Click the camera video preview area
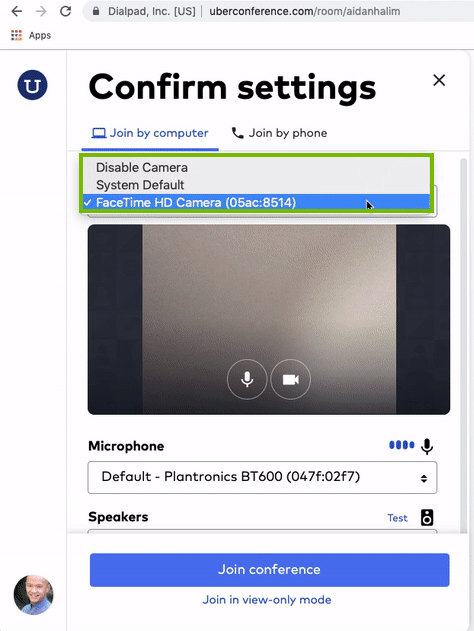This screenshot has width=474, height=631. tap(269, 320)
